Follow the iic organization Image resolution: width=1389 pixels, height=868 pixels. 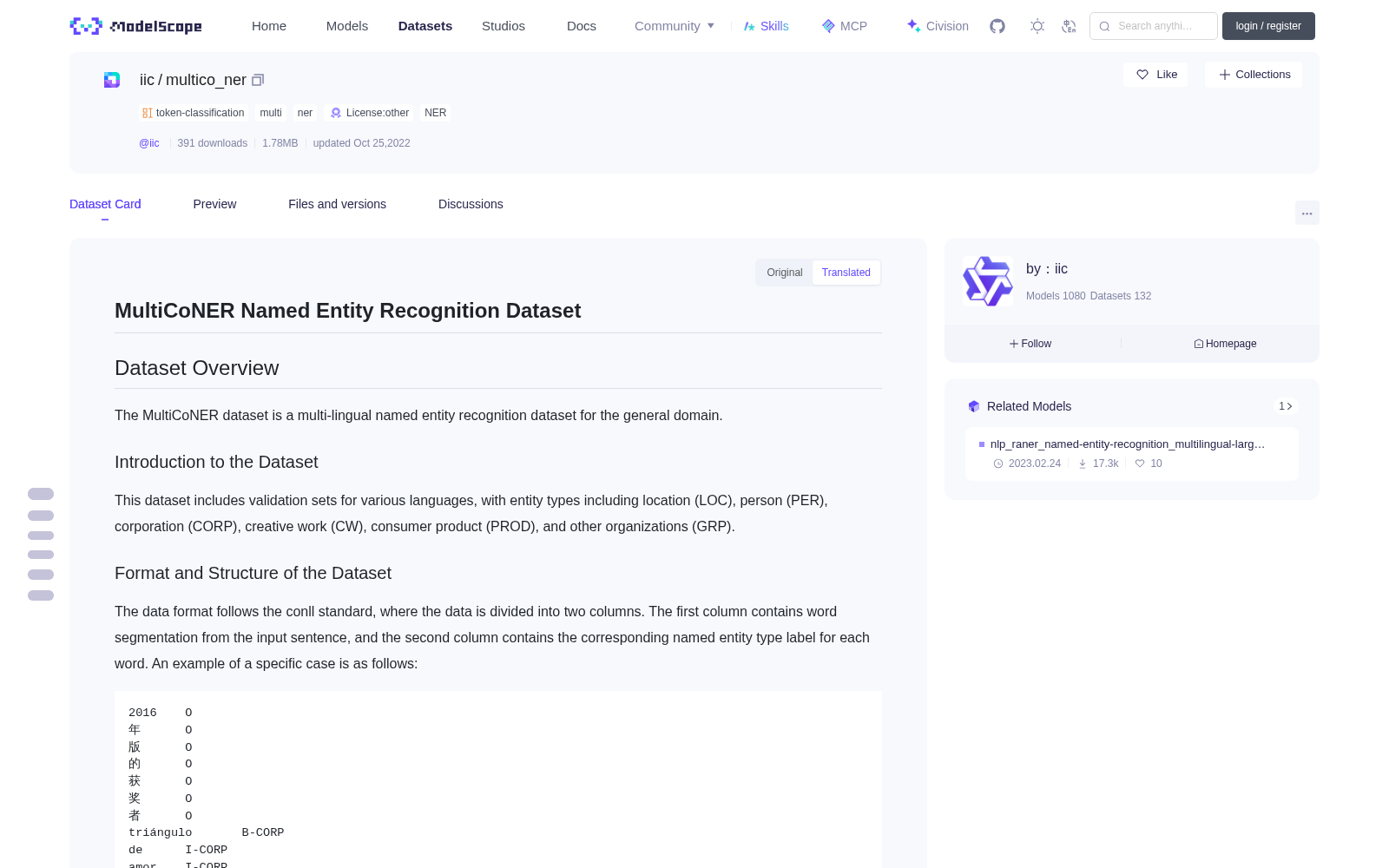tap(1030, 344)
